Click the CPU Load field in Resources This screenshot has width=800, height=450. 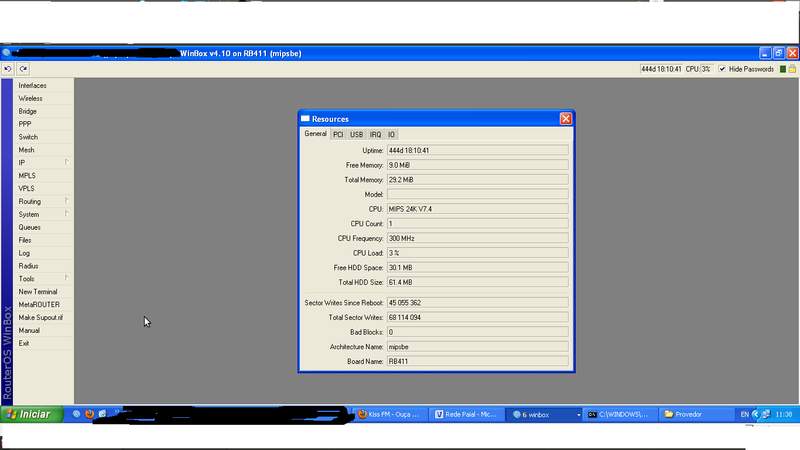click(x=478, y=253)
